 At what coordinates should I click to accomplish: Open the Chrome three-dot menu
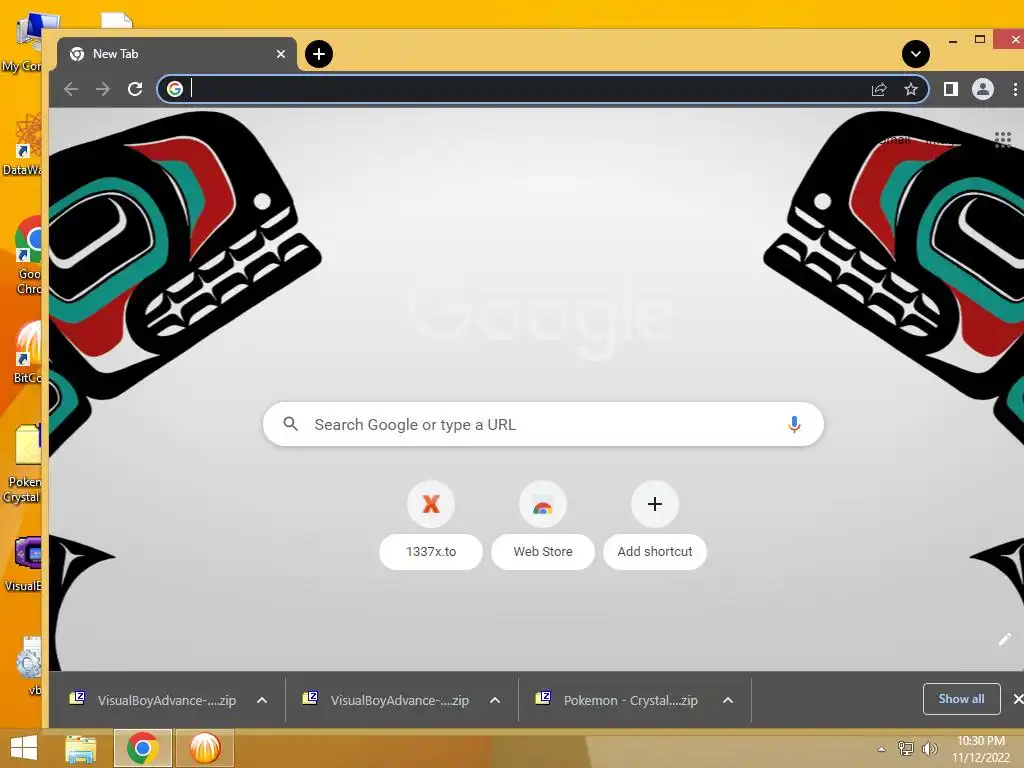pos(1015,89)
